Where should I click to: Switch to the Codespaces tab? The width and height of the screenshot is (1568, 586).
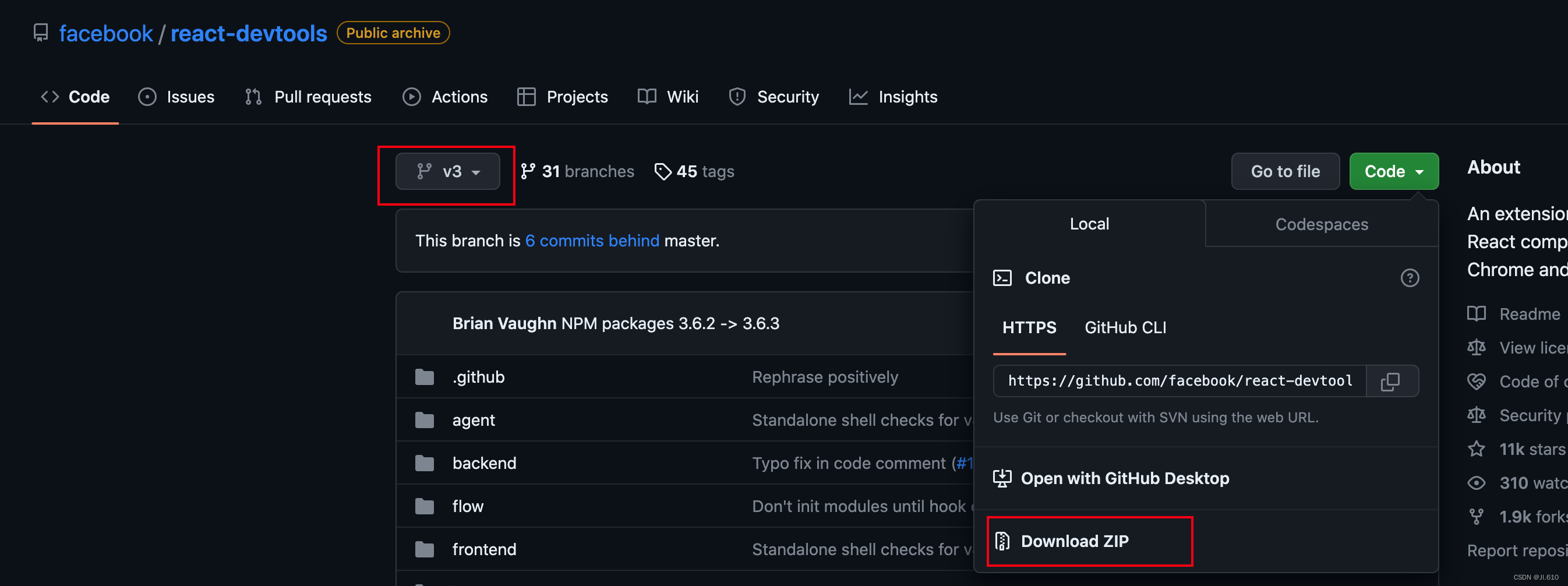point(1321,224)
